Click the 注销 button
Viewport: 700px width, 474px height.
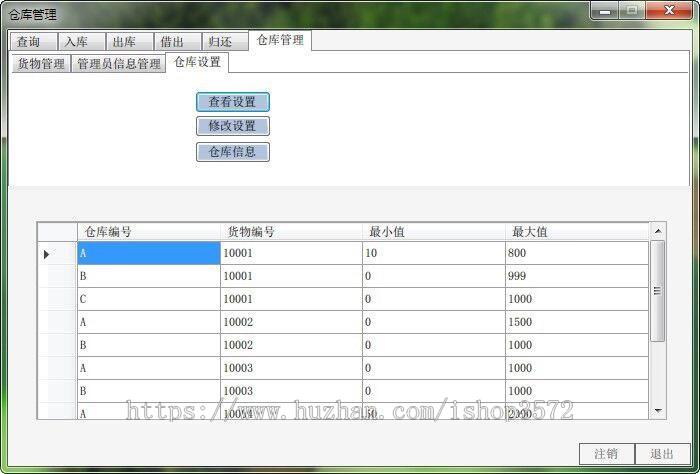point(607,454)
